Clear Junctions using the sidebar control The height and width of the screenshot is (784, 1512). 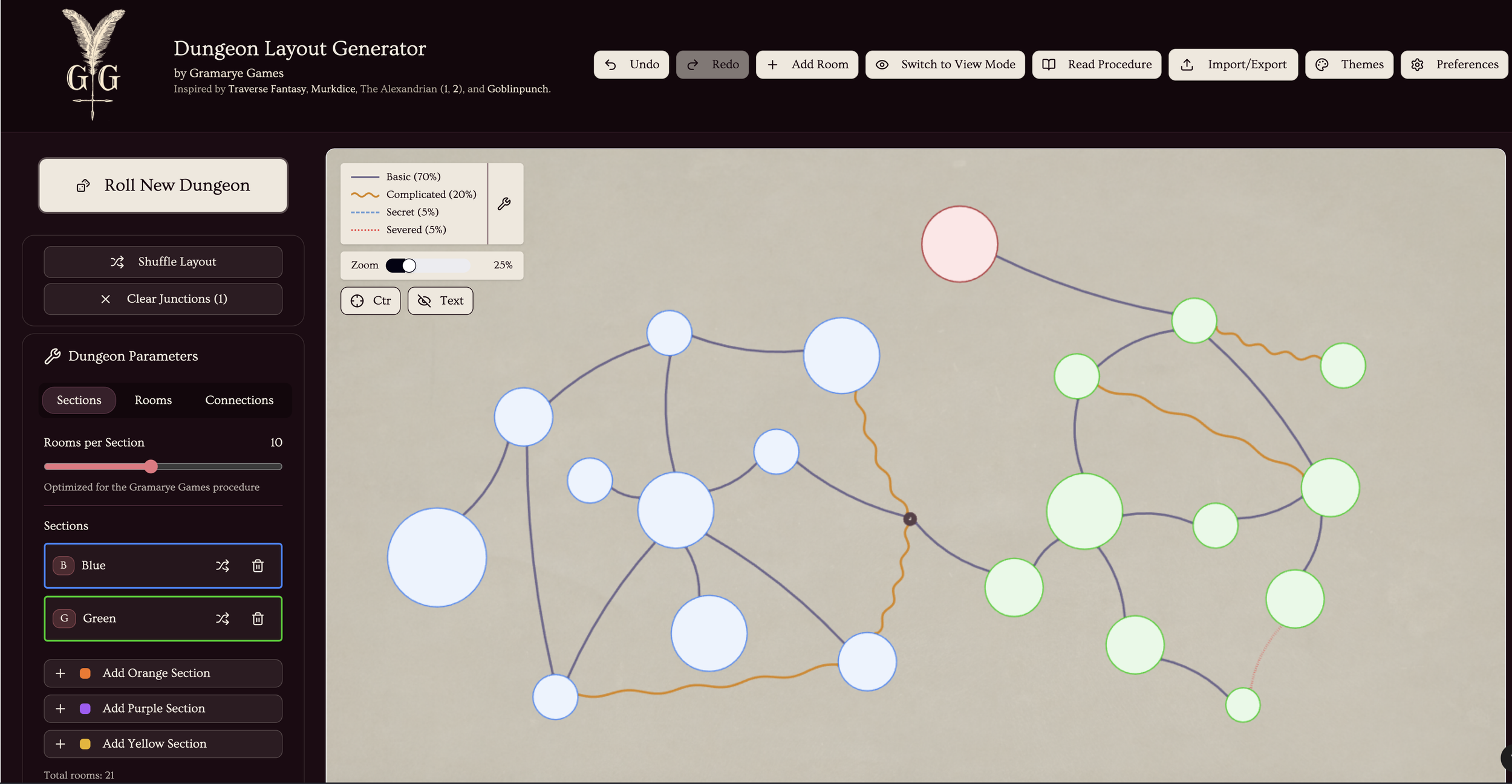pyautogui.click(x=163, y=299)
